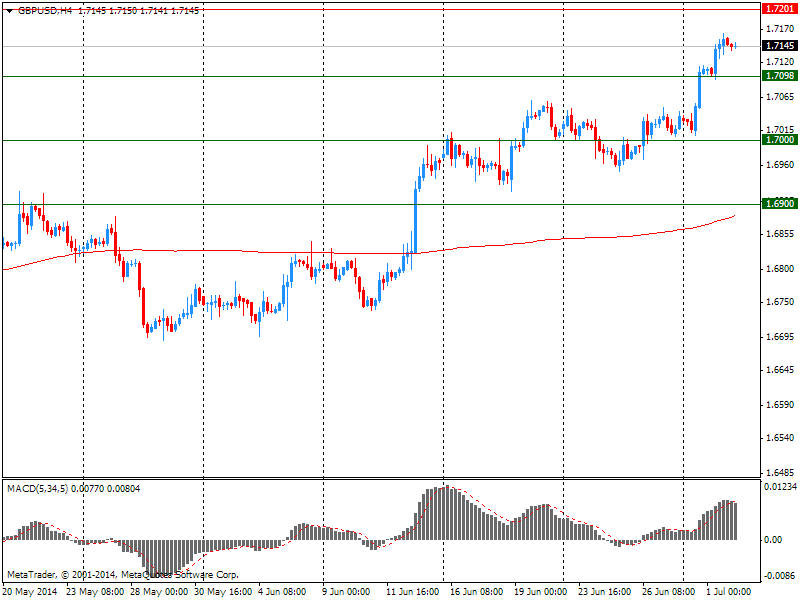The image size is (800, 600).
Task: Click the 1.6960 price scale value
Action: coord(780,165)
